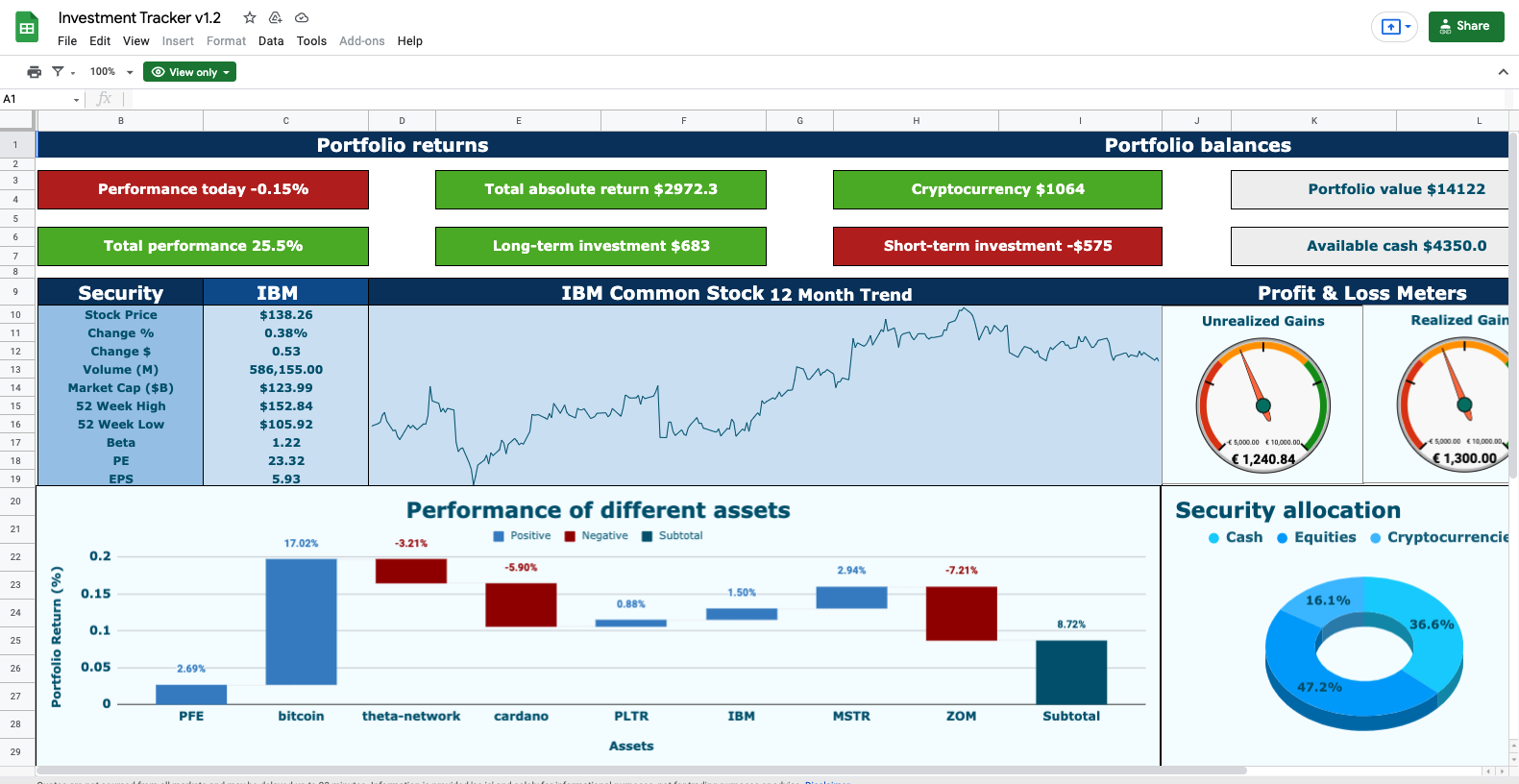Click the Performance today -0.15% cell
Screen dimensions: 1519x784
tap(203, 189)
